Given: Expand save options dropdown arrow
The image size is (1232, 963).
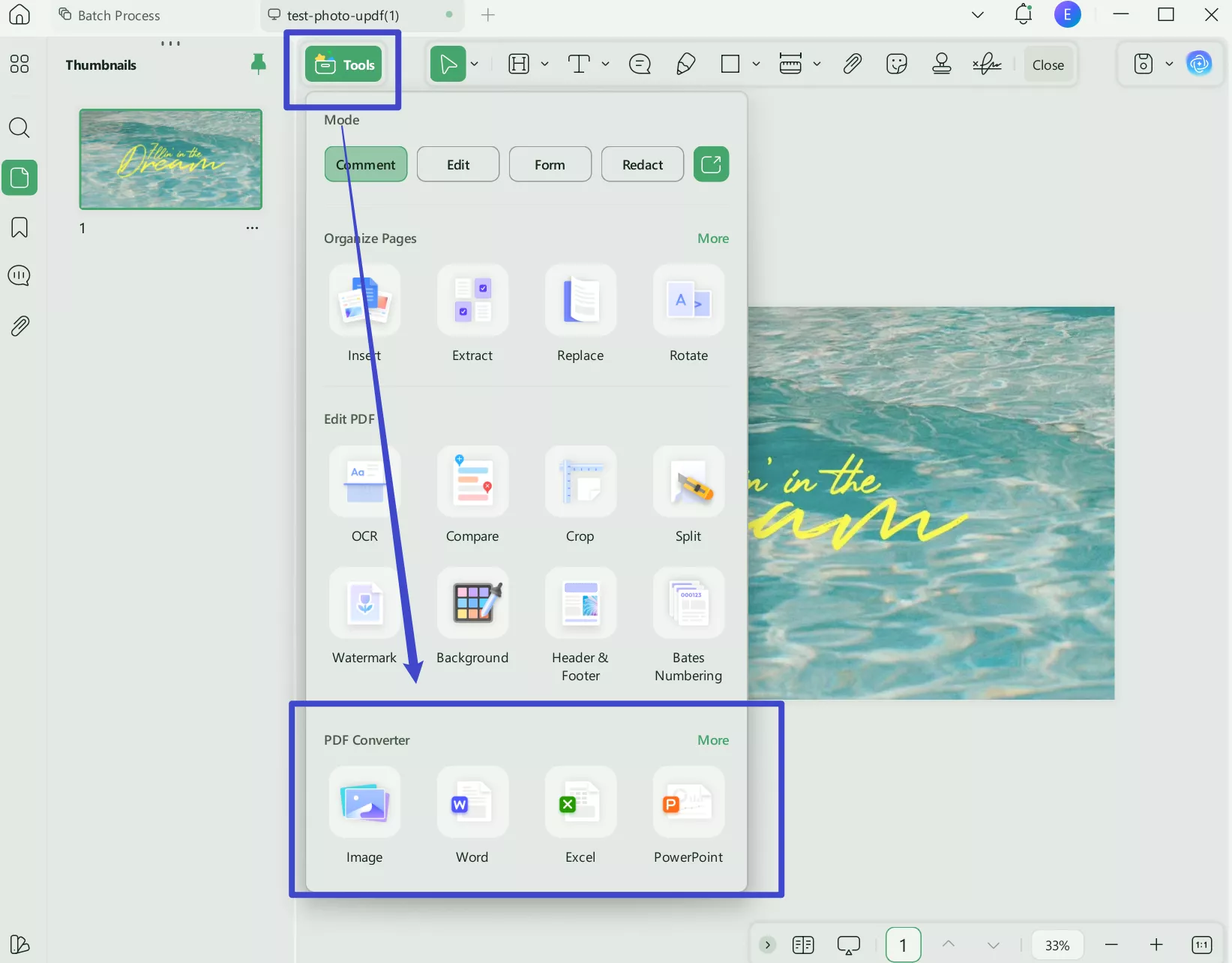Looking at the screenshot, I should click(1169, 64).
